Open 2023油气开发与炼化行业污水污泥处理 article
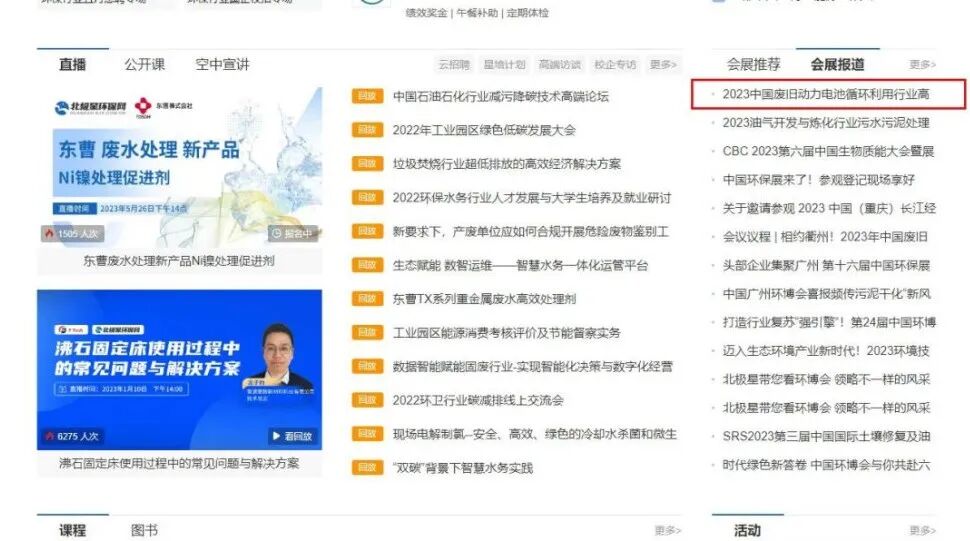This screenshot has width=970, height=541. 826,122
